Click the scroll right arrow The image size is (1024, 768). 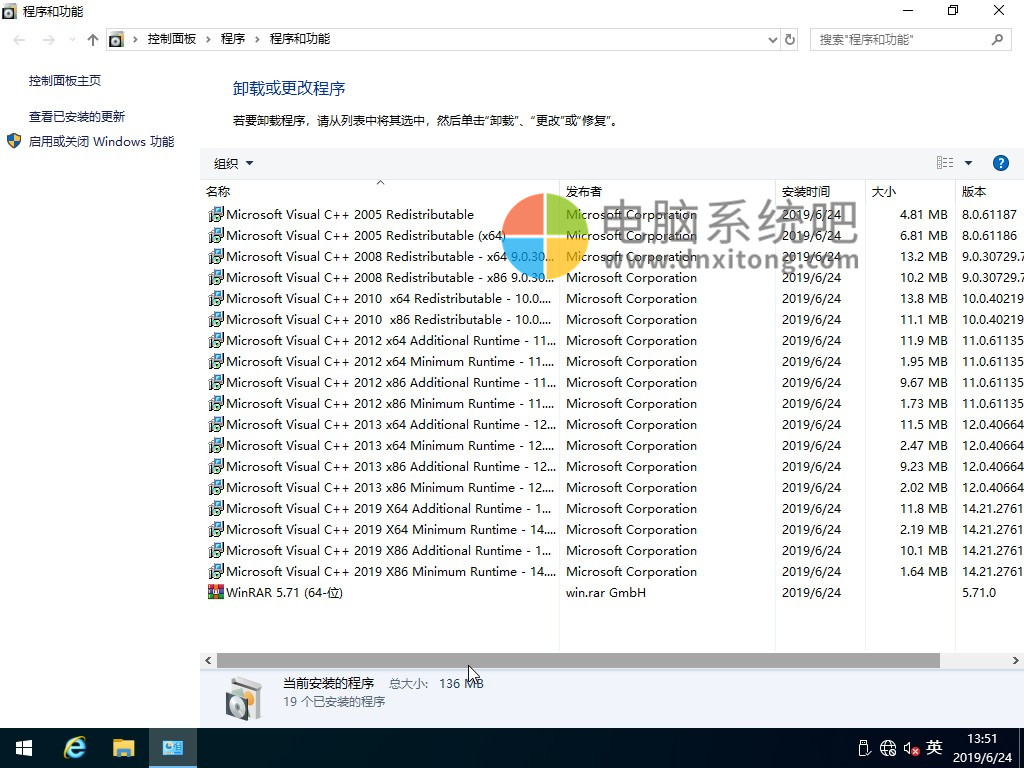(1016, 661)
